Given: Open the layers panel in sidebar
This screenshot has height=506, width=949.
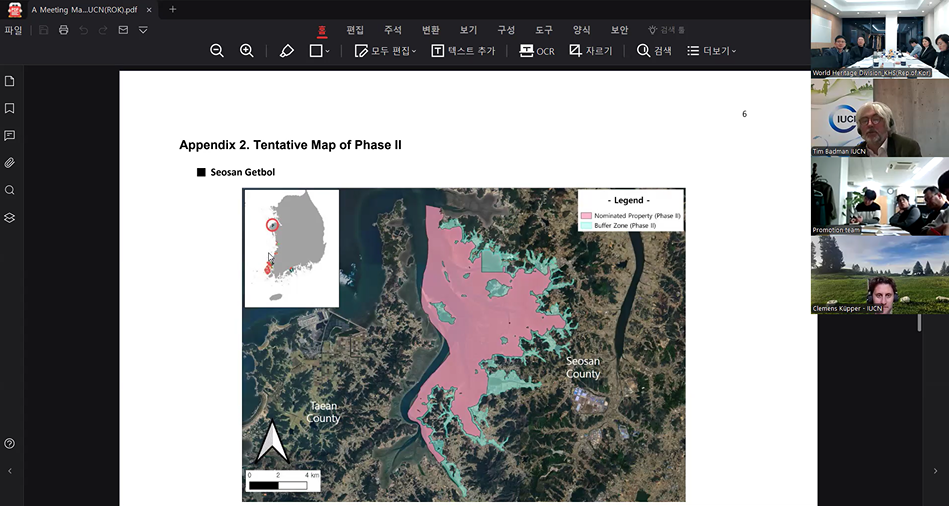Looking at the screenshot, I should click(10, 217).
